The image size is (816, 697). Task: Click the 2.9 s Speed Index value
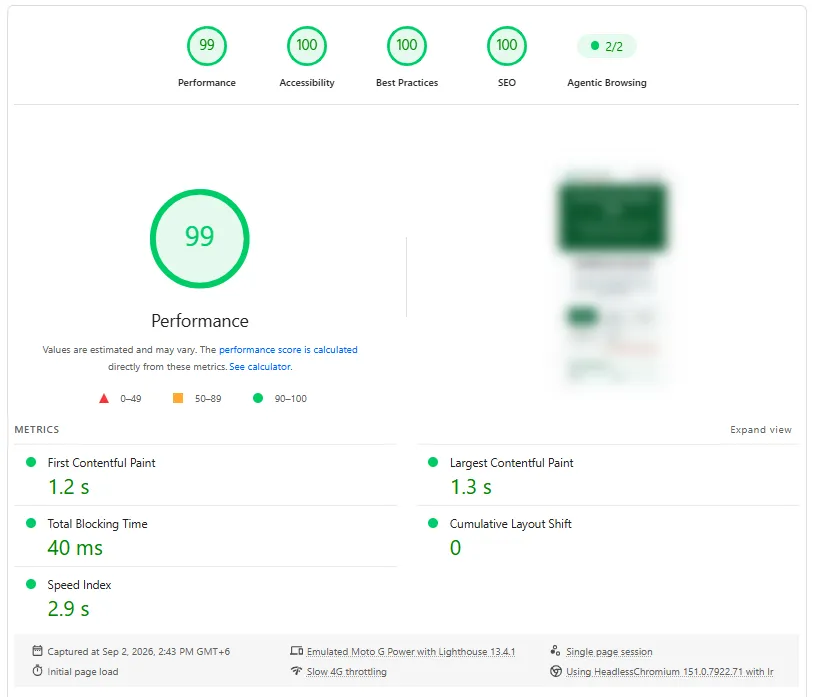(69, 609)
